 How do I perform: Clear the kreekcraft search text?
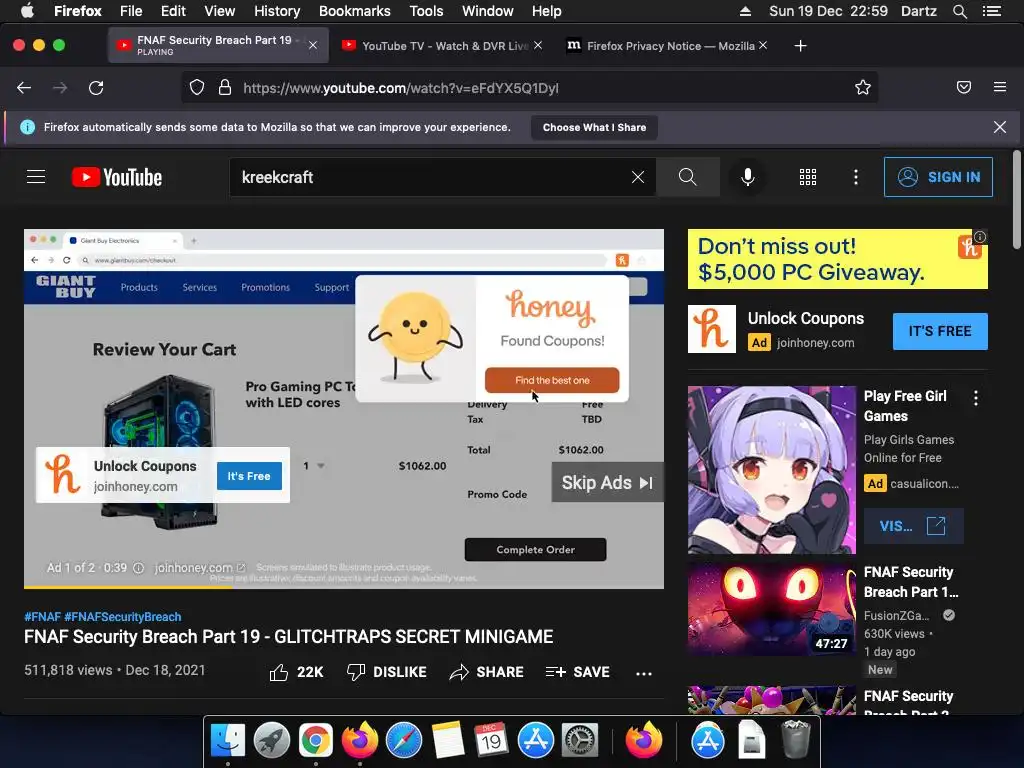click(638, 177)
